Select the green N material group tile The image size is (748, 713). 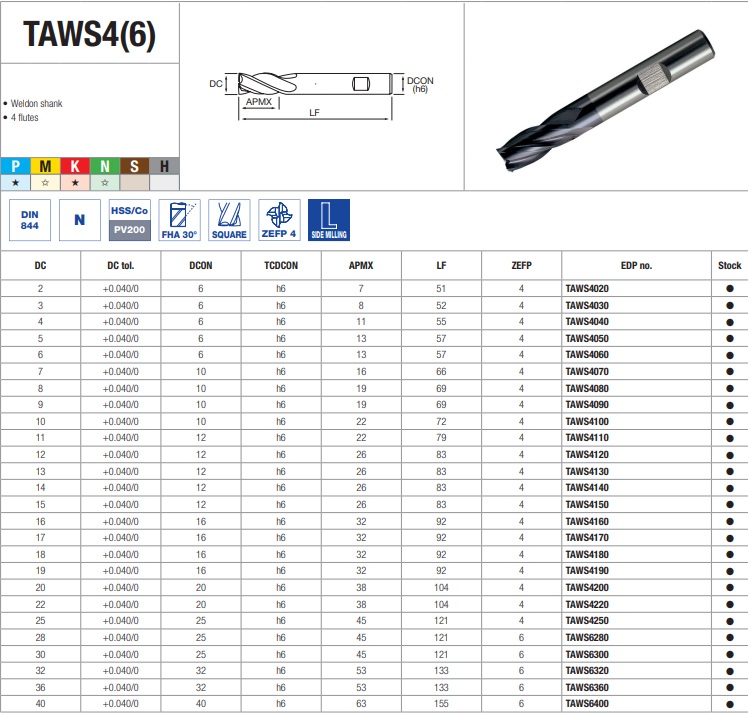pos(105,166)
